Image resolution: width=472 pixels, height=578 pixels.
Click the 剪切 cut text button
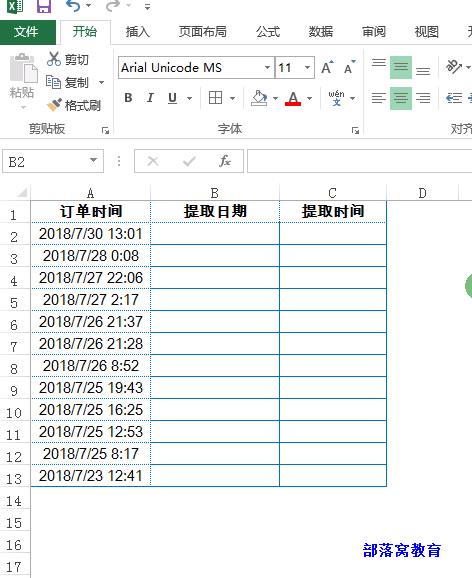click(x=77, y=59)
